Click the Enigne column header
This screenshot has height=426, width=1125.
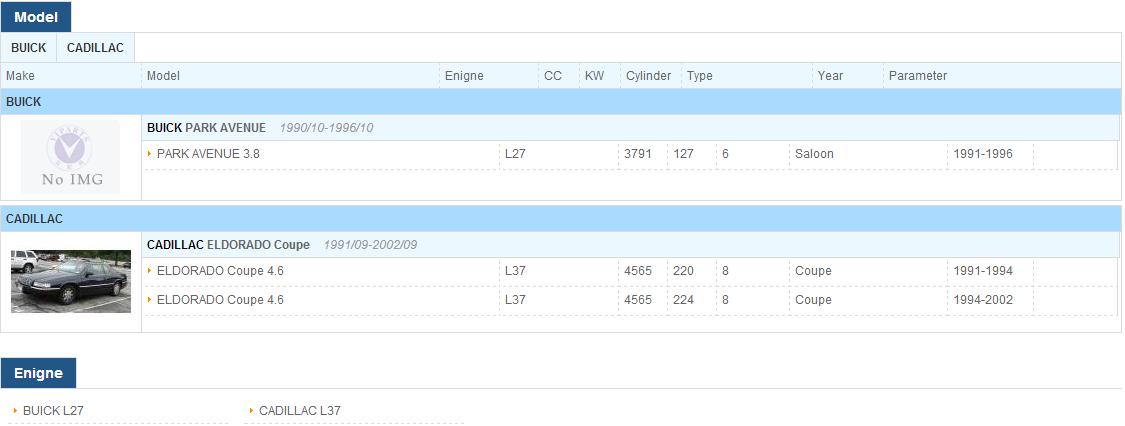tap(464, 76)
